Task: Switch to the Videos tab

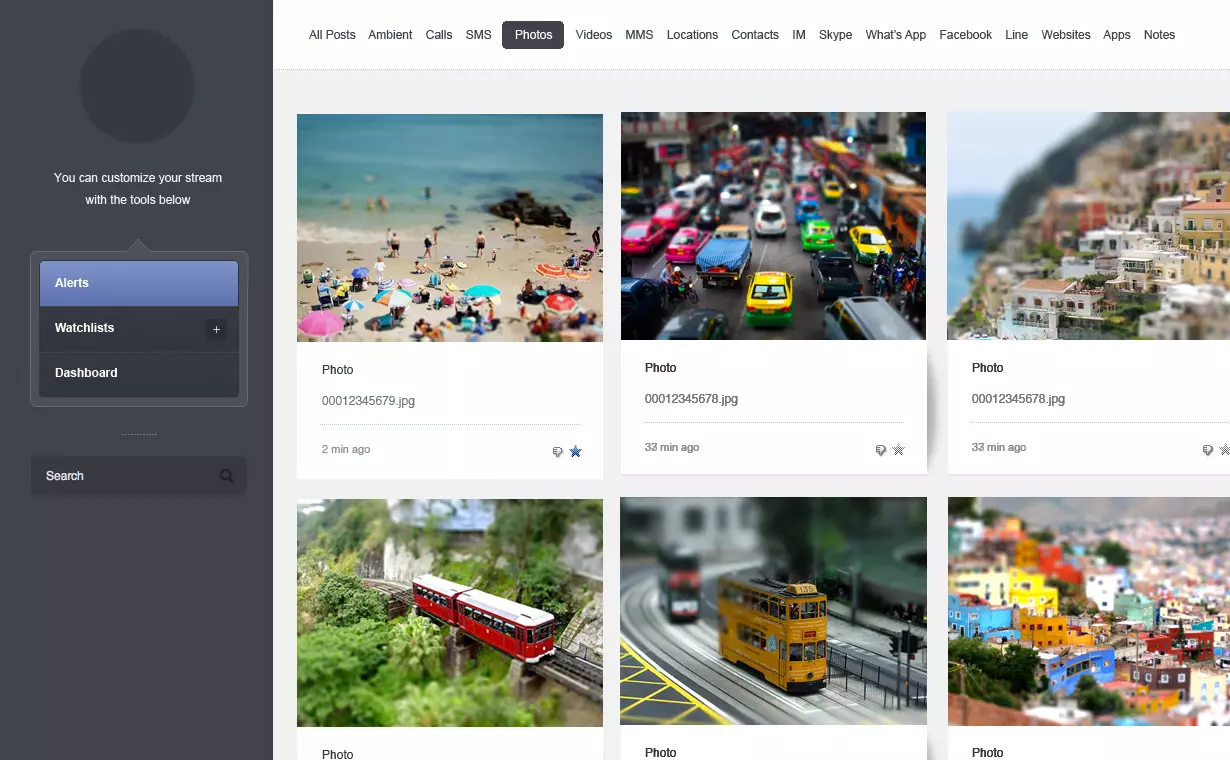Action: (594, 35)
